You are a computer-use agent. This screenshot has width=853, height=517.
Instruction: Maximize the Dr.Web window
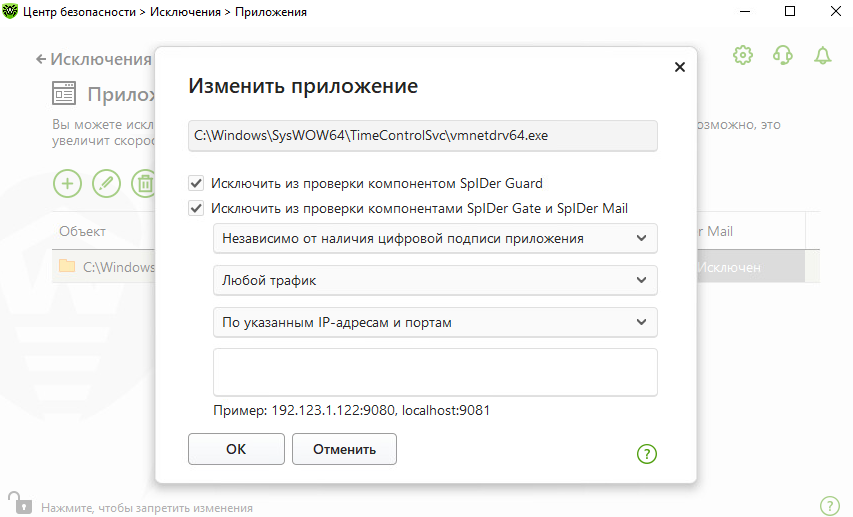point(790,11)
